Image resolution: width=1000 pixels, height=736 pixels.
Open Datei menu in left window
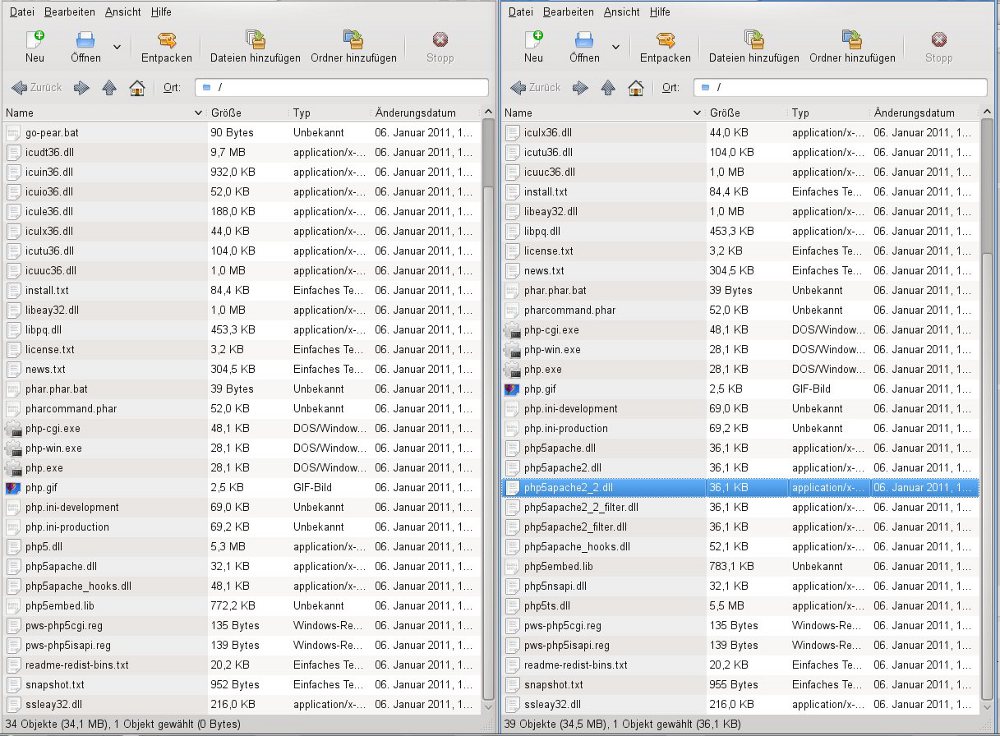point(22,11)
